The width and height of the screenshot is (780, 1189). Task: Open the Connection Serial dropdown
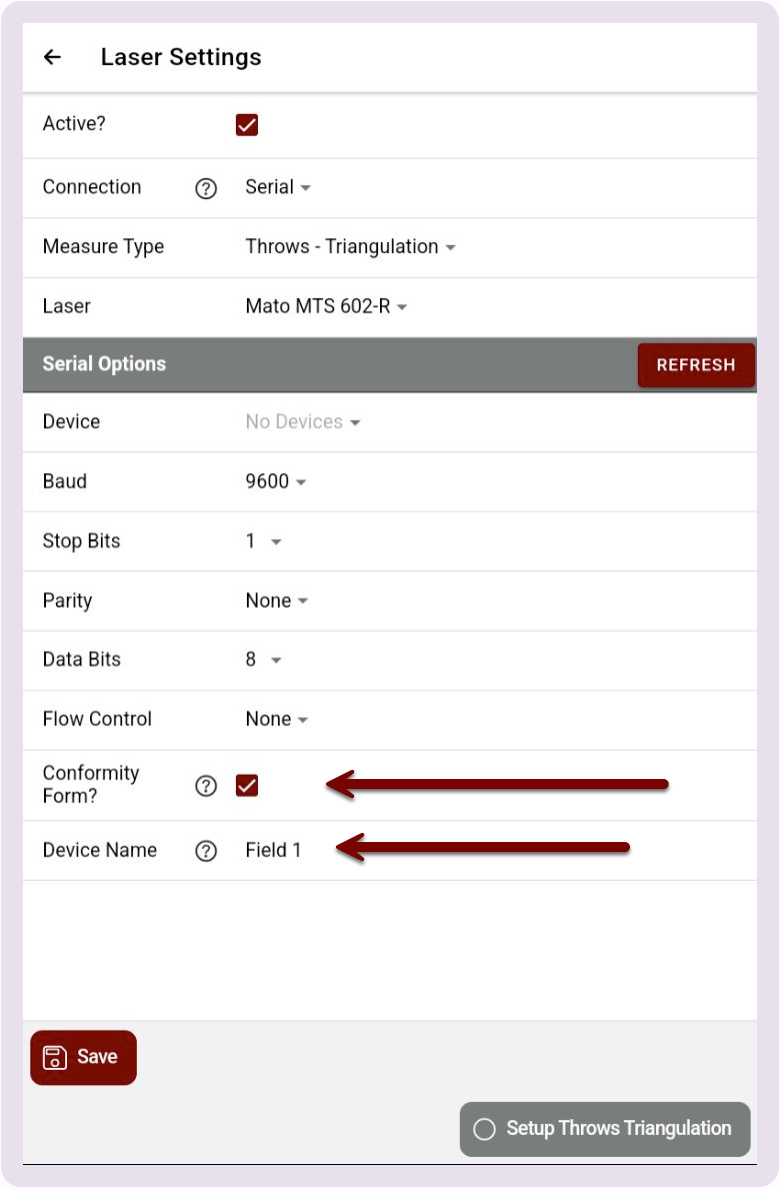pyautogui.click(x=278, y=187)
